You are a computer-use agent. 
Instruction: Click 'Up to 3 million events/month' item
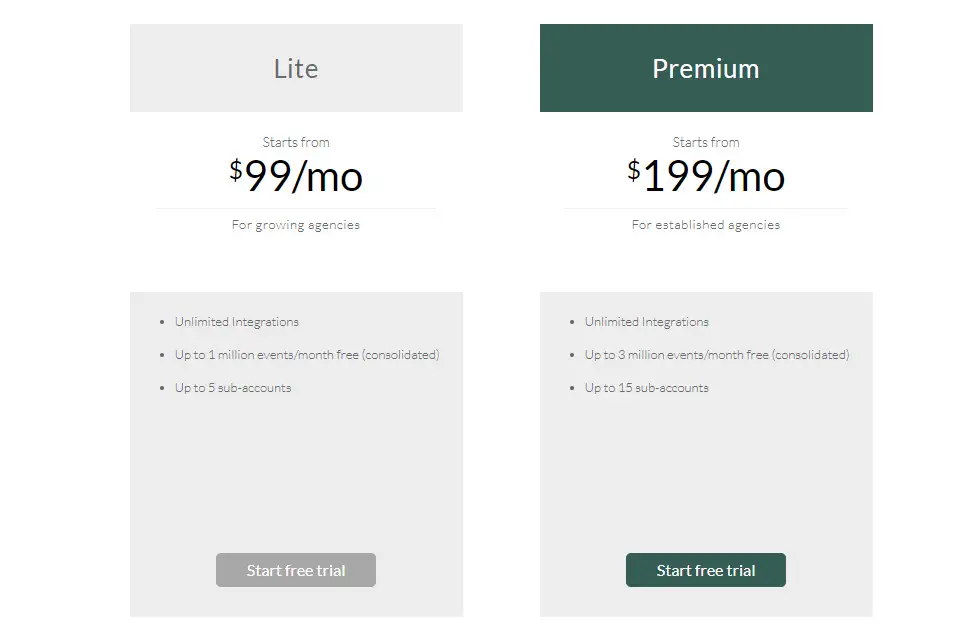(x=717, y=355)
